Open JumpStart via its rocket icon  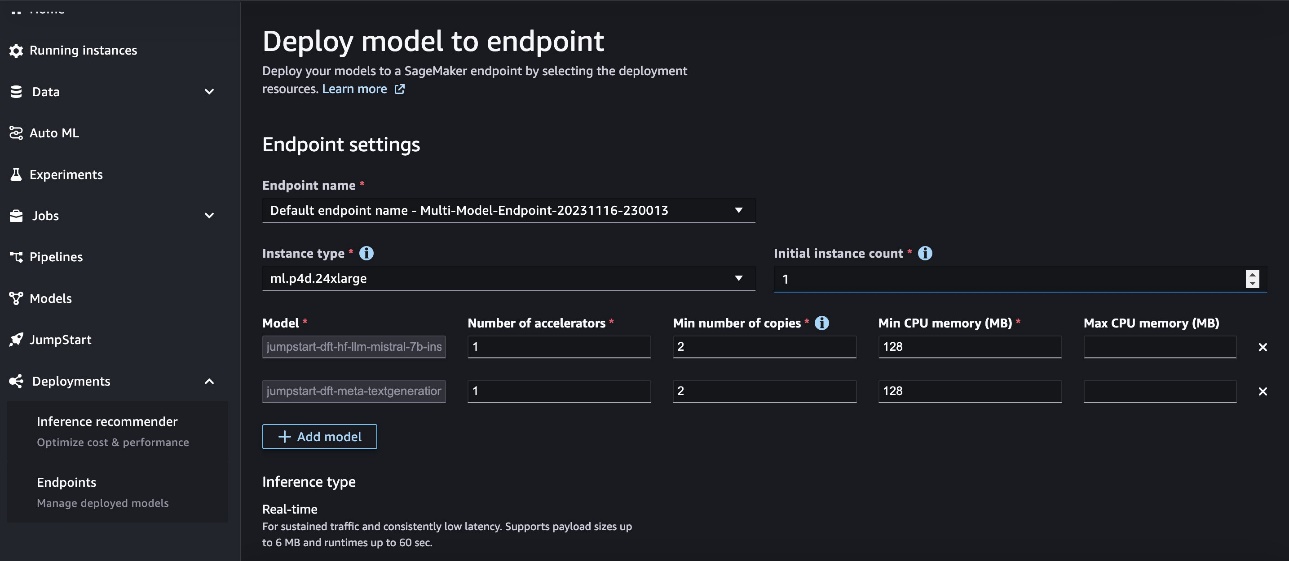tap(16, 340)
